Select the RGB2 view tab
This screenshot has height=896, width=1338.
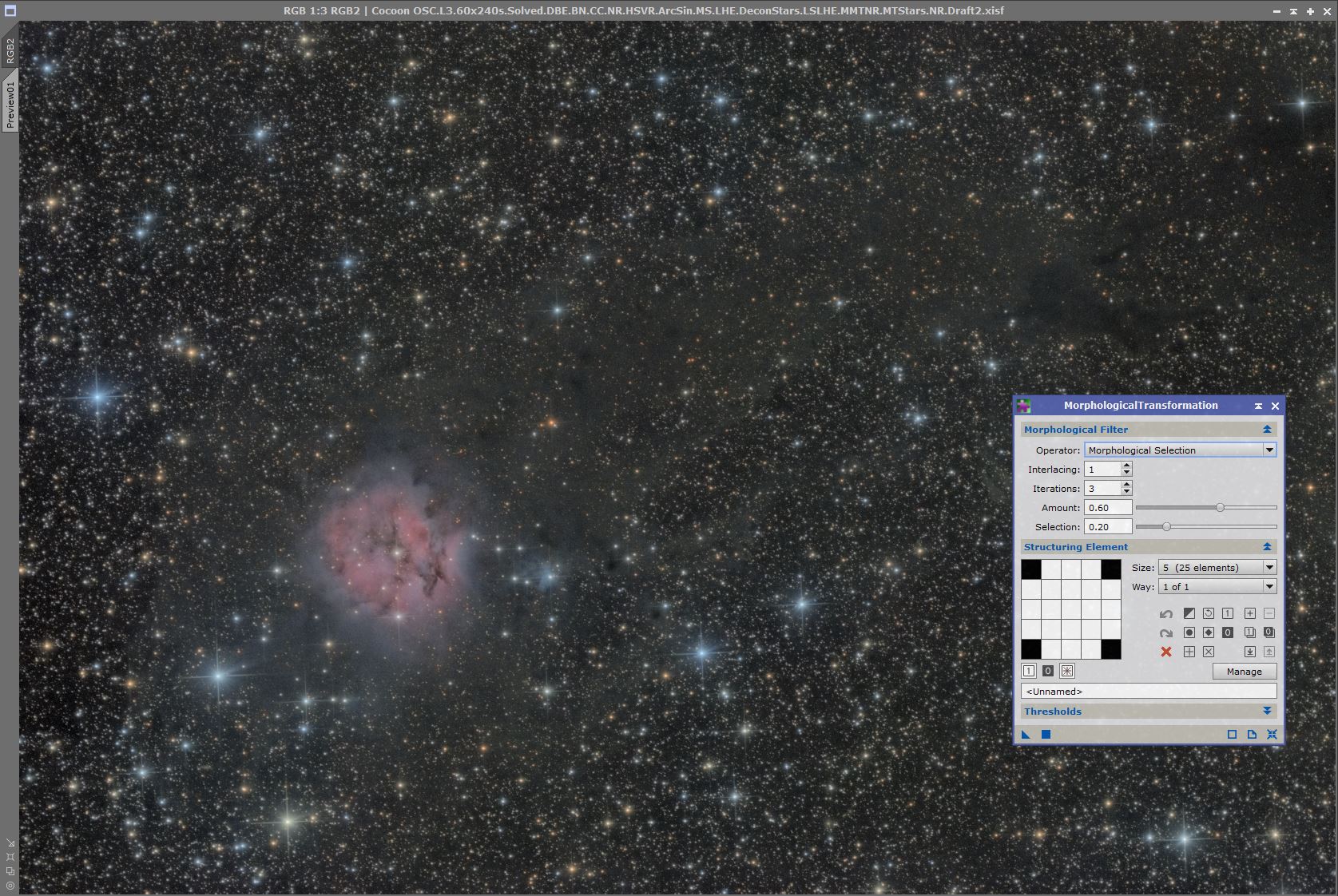tap(10, 50)
